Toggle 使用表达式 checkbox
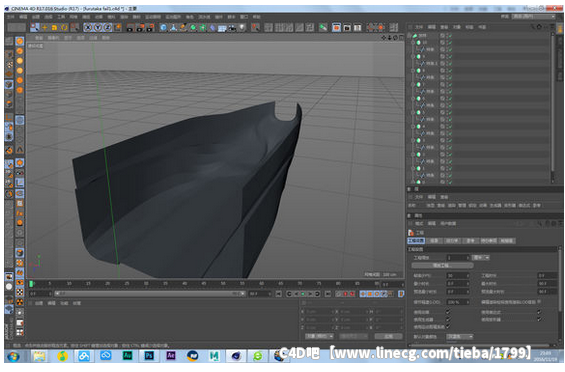 tap(539, 312)
